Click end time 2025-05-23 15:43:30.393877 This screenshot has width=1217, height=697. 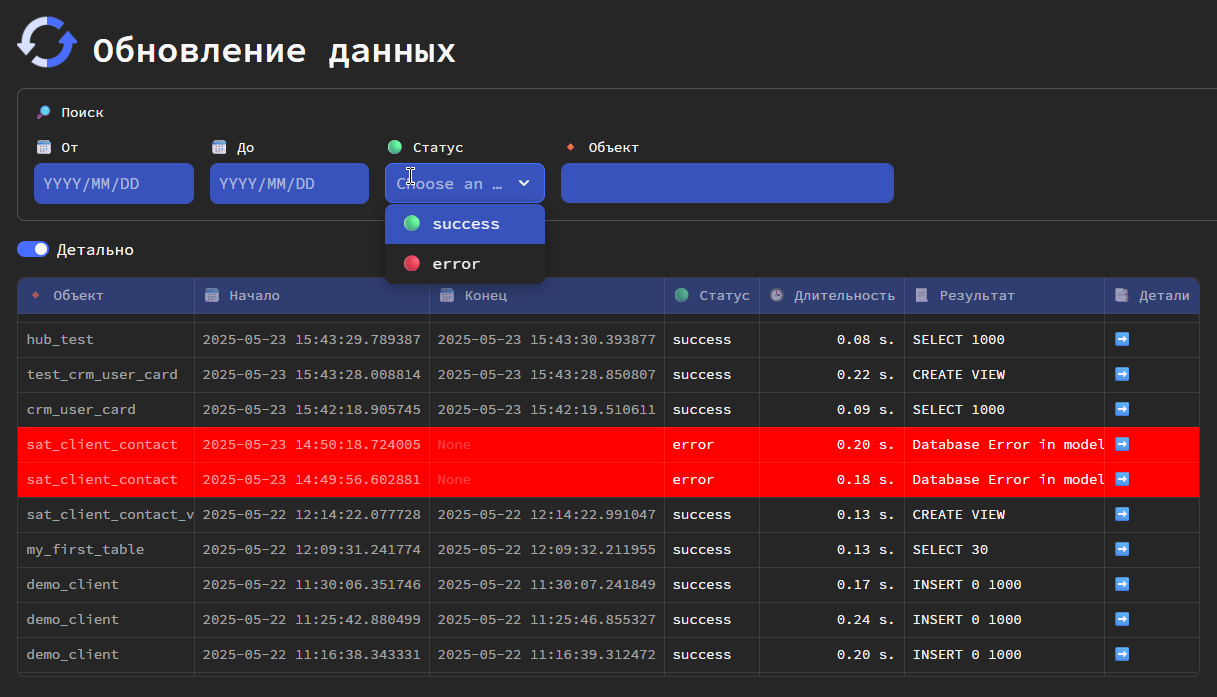547,339
